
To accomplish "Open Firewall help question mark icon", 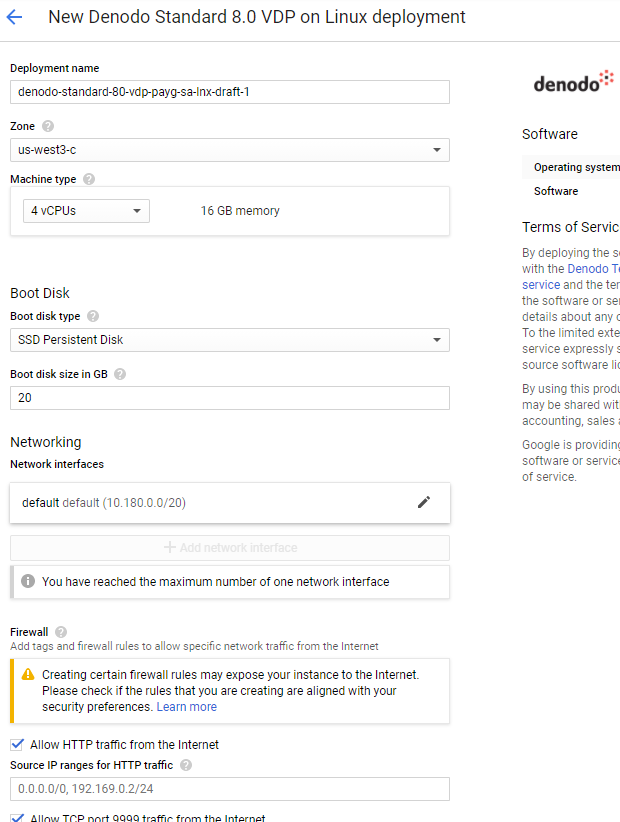I will point(61,632).
